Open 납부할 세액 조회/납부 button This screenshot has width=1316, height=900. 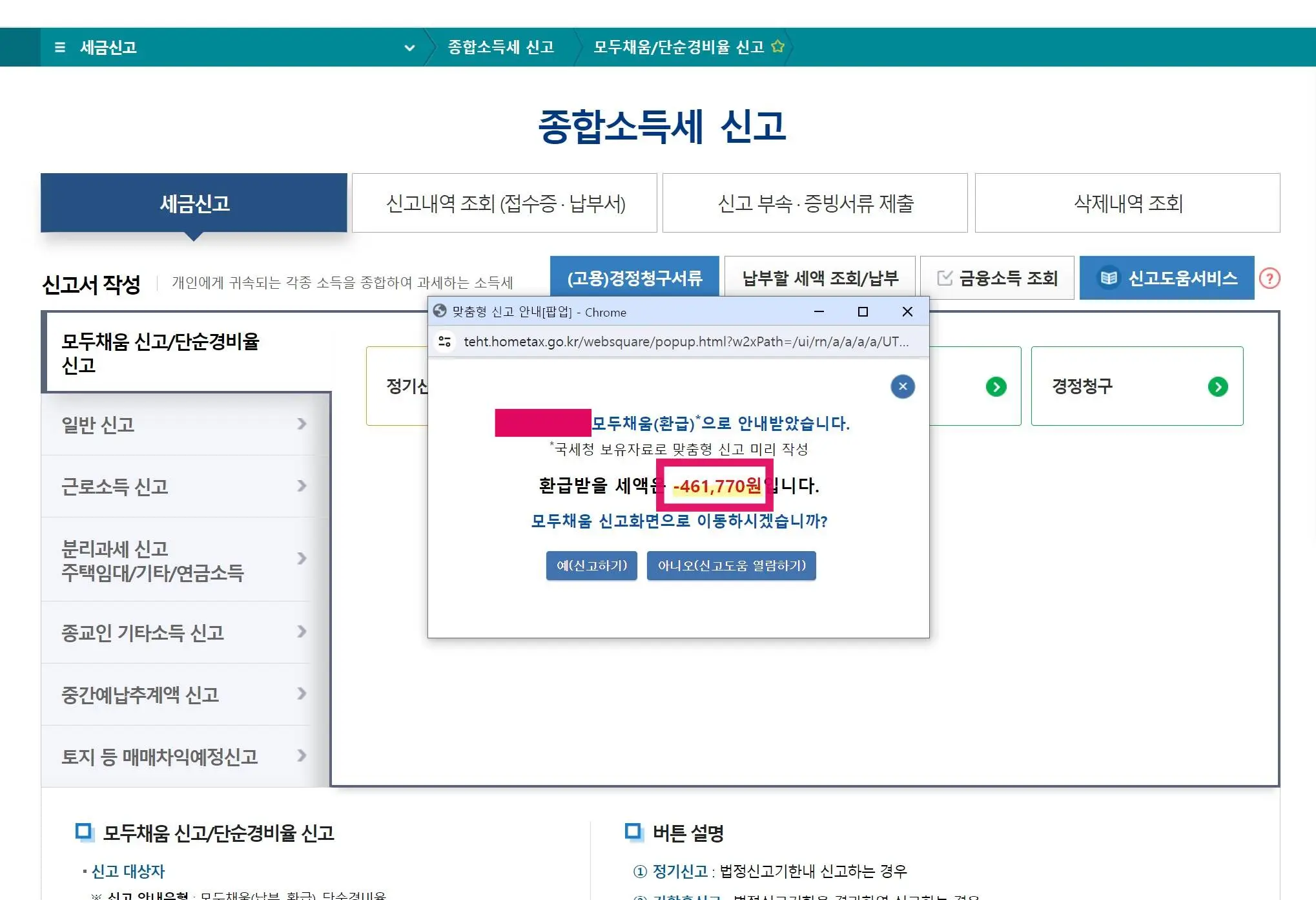[x=819, y=278]
